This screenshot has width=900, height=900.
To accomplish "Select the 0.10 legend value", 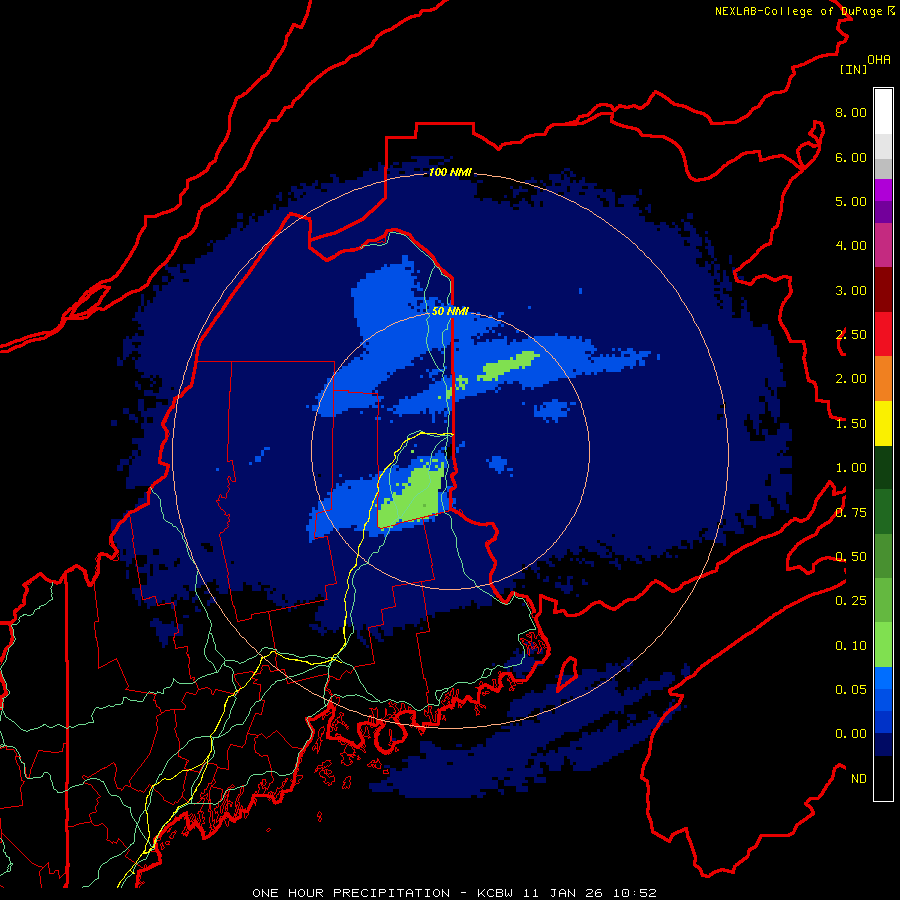I will click(x=851, y=646).
